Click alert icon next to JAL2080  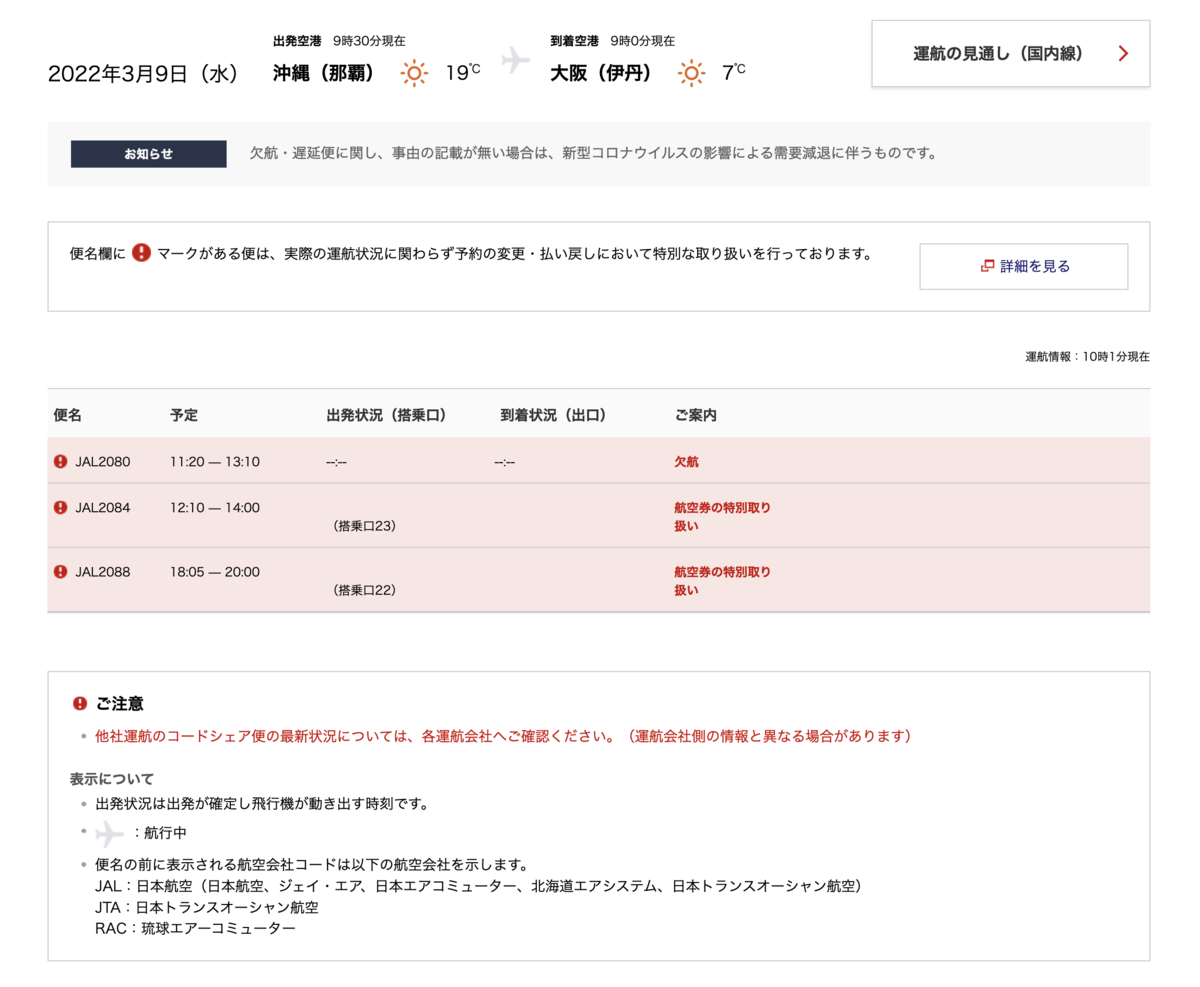pyautogui.click(x=61, y=462)
